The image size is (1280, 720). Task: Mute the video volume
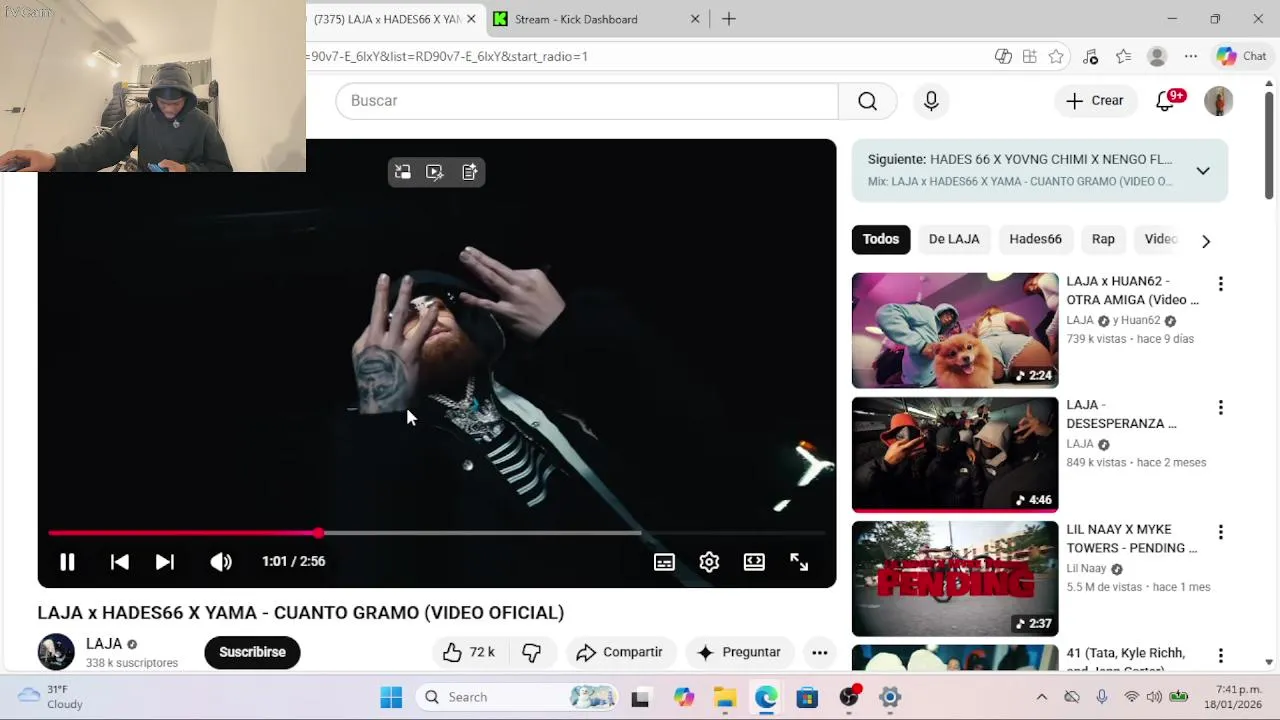coord(221,562)
